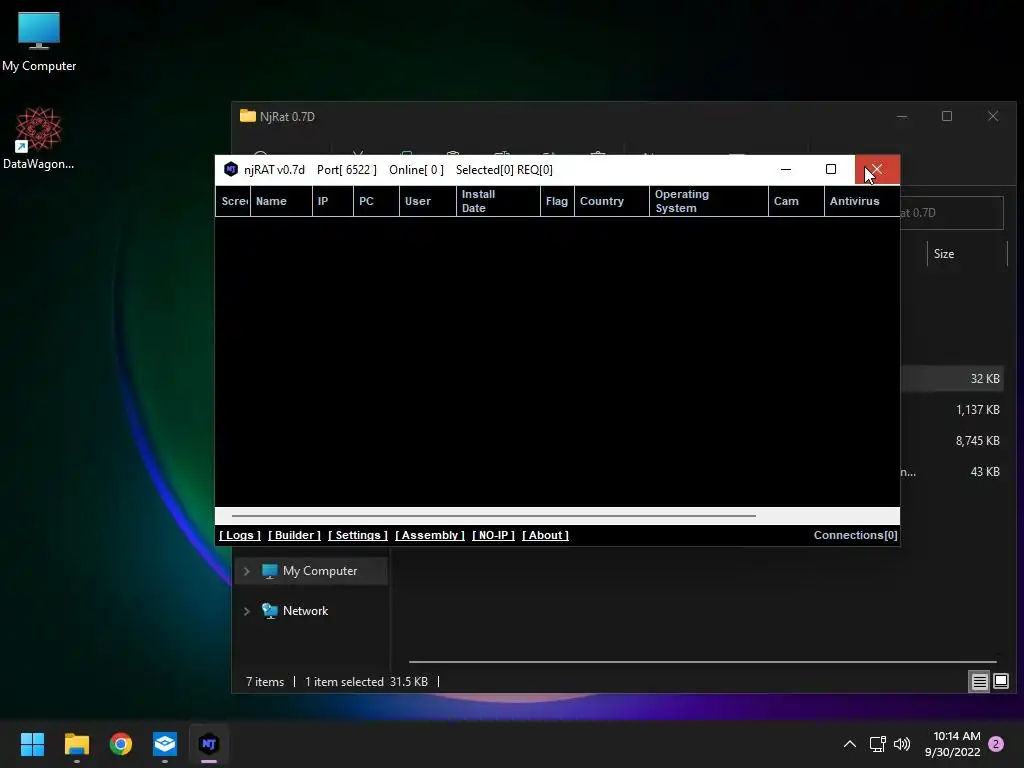Expand Network tree node
Viewport: 1024px width, 768px height.
coord(247,611)
